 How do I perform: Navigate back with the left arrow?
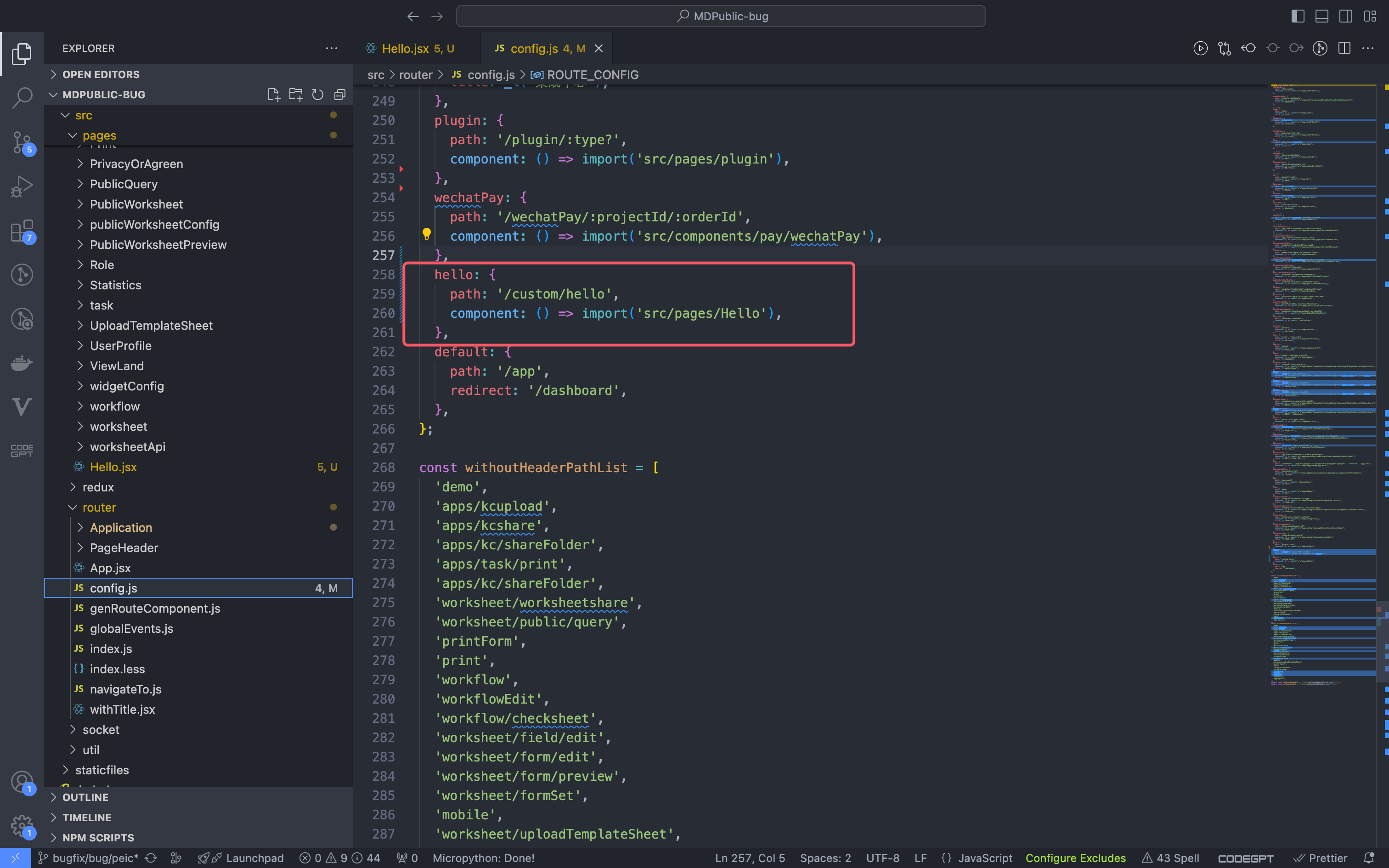(412, 16)
